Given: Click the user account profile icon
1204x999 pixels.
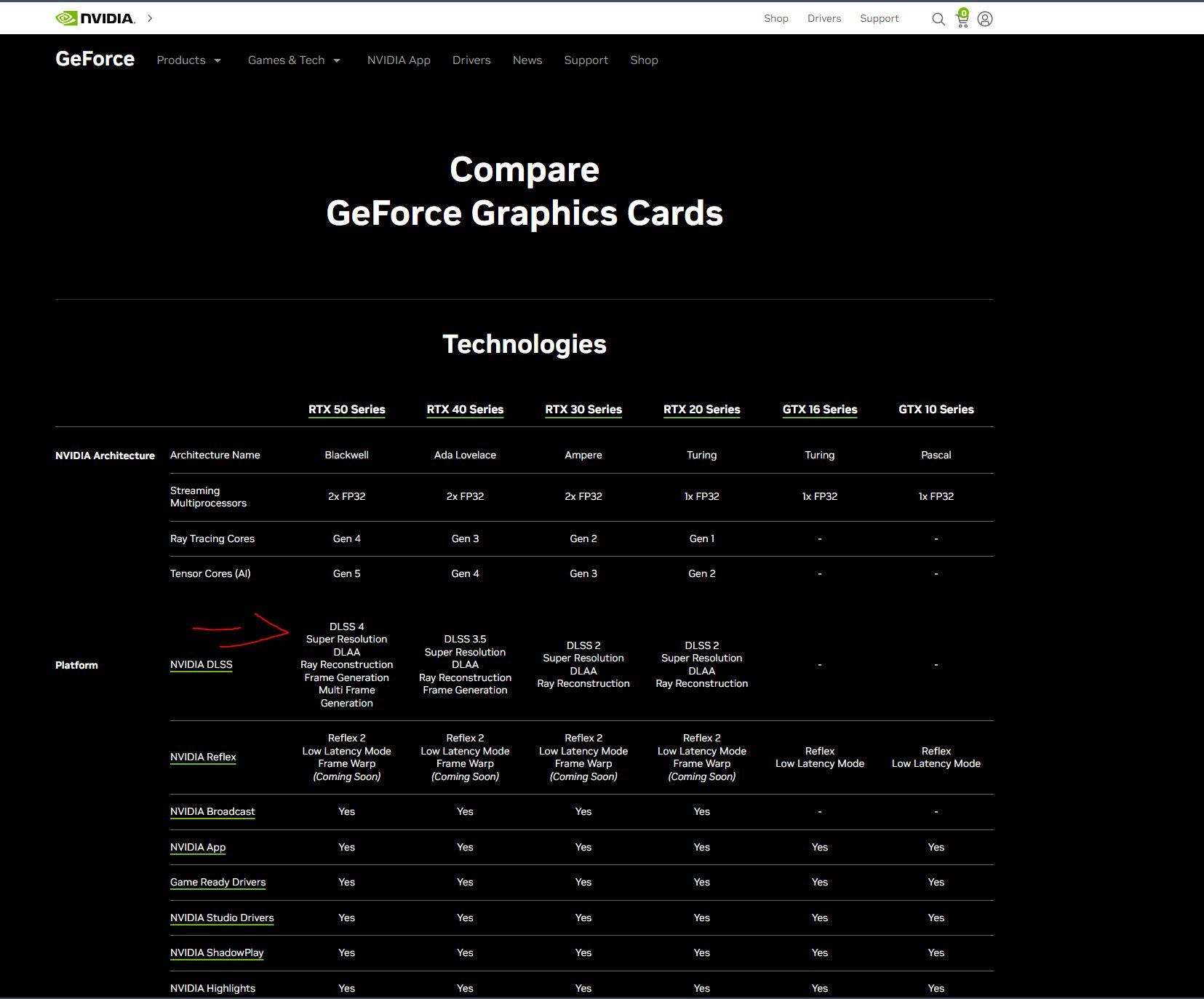Looking at the screenshot, I should tap(985, 19).
